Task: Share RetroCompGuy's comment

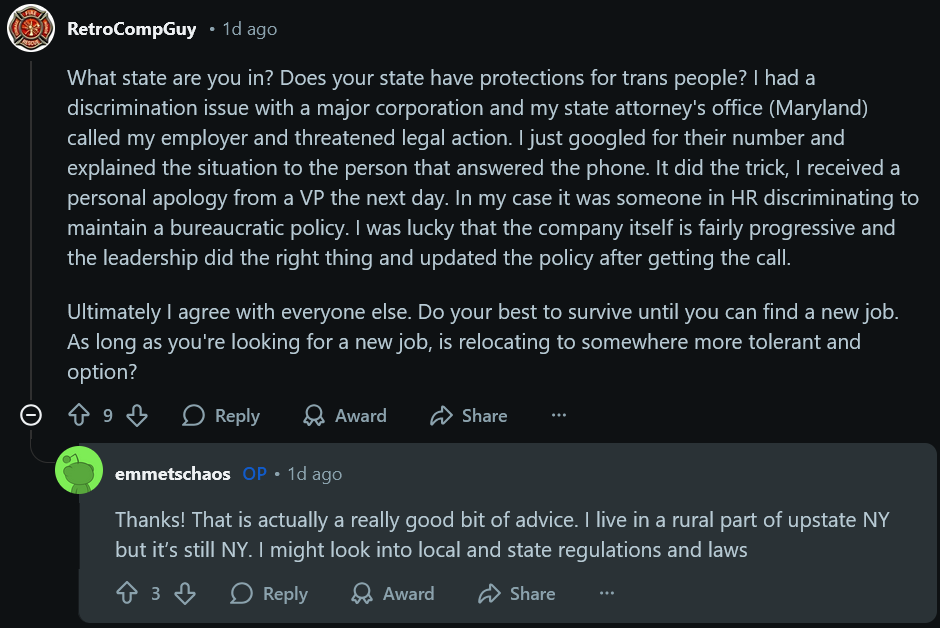Action: click(469, 415)
